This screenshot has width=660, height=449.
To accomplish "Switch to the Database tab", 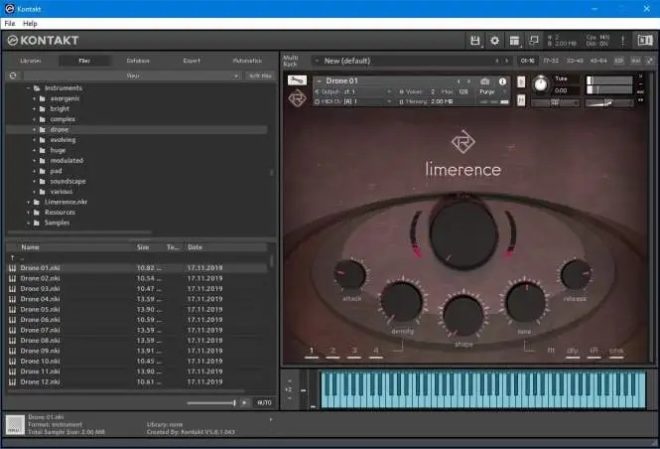I will (138, 61).
